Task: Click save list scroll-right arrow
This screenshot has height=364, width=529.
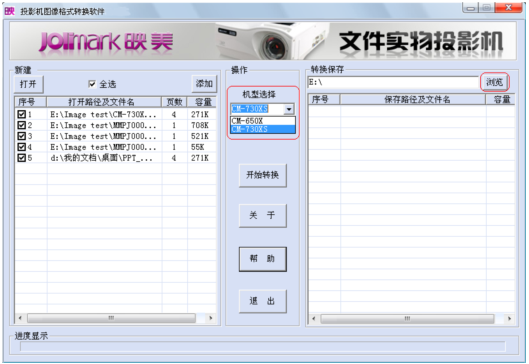Action: tap(509, 318)
